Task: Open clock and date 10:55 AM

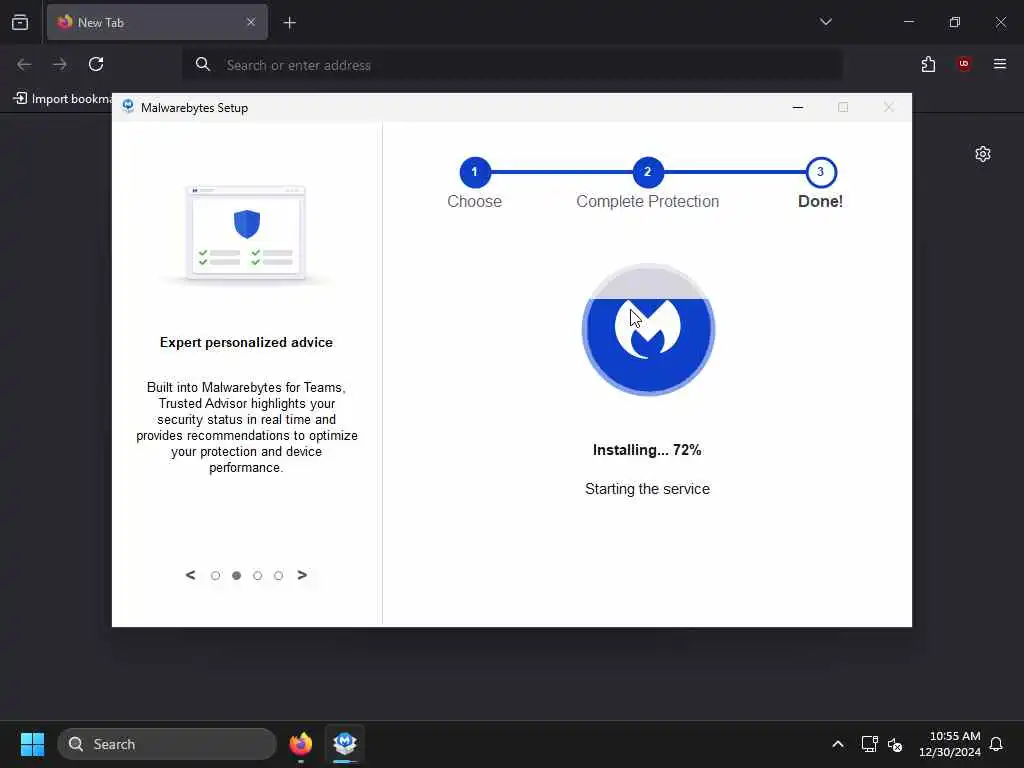Action: click(950, 744)
